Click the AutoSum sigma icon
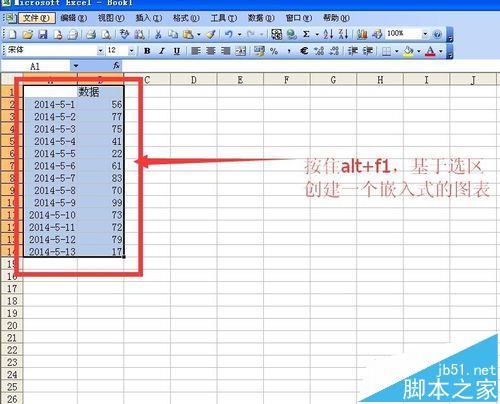 tap(306, 34)
